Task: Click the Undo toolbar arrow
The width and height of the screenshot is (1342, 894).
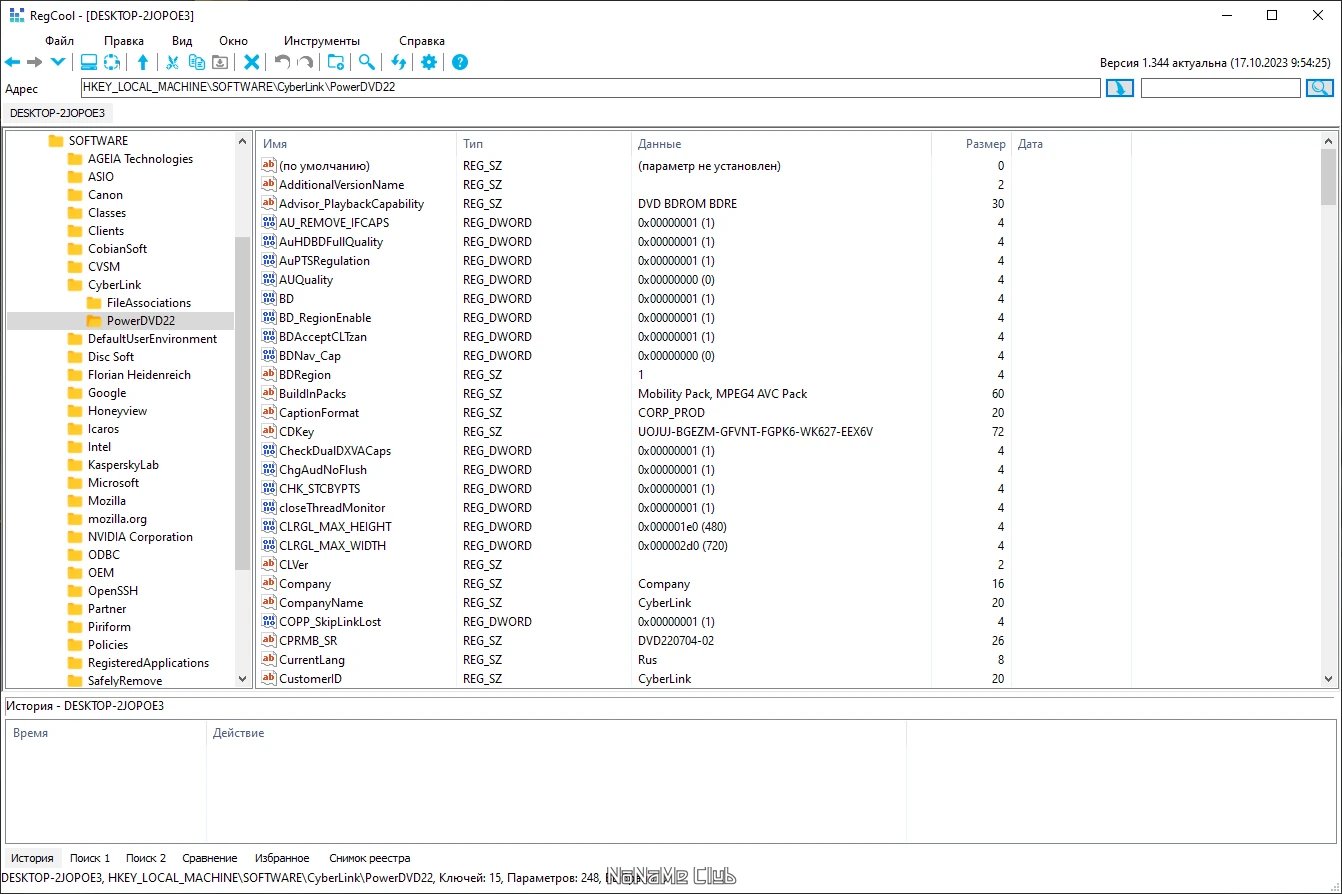Action: click(283, 62)
